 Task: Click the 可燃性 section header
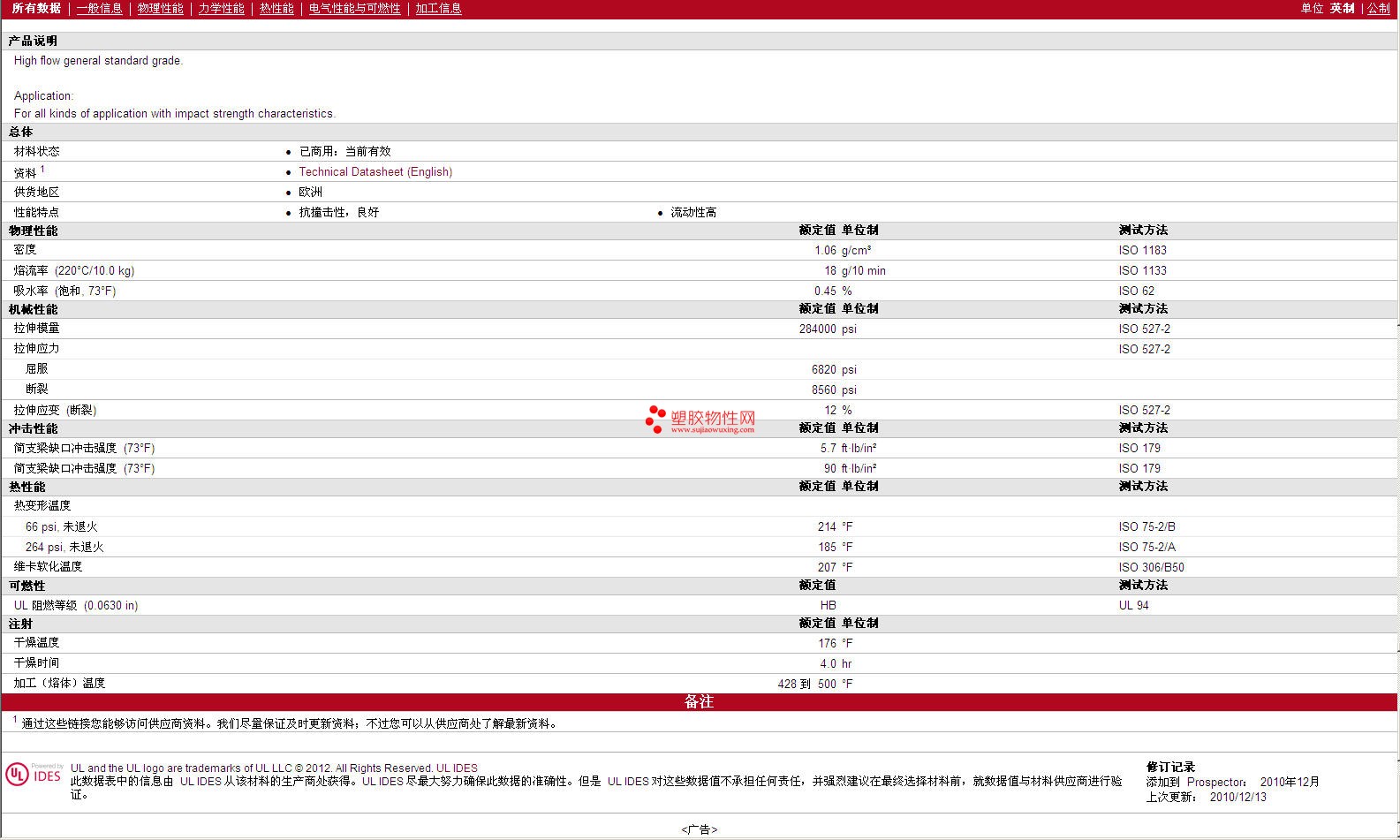pos(27,586)
